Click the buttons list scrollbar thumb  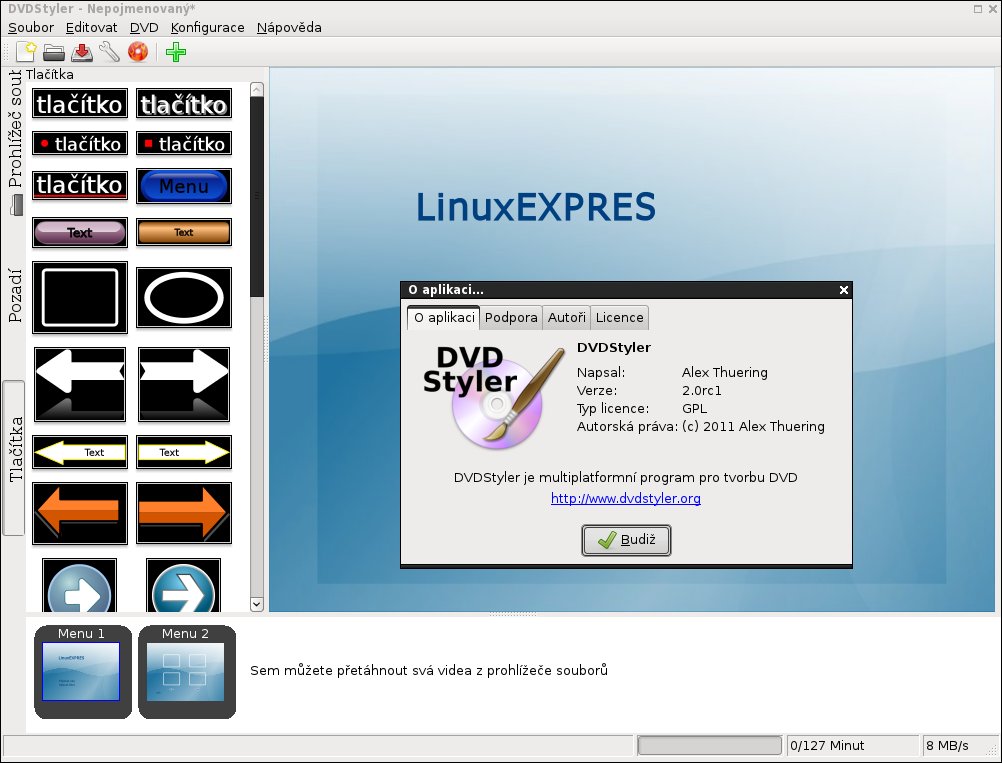pyautogui.click(x=257, y=197)
